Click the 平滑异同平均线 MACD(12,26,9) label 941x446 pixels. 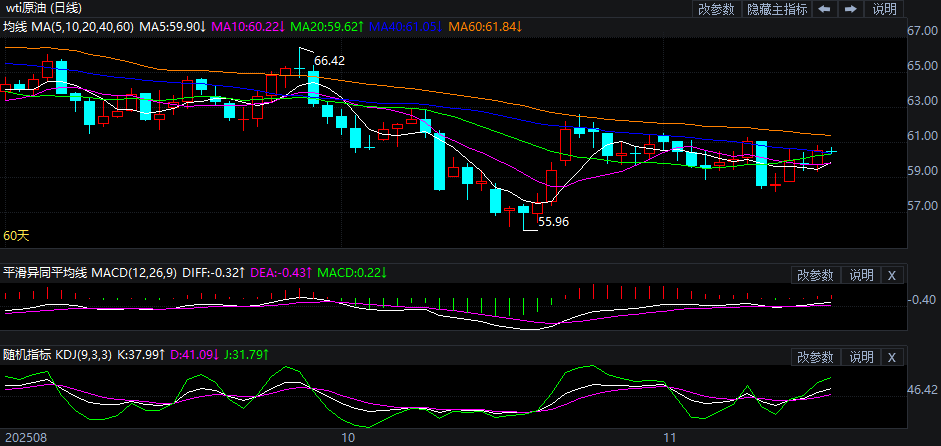91,273
